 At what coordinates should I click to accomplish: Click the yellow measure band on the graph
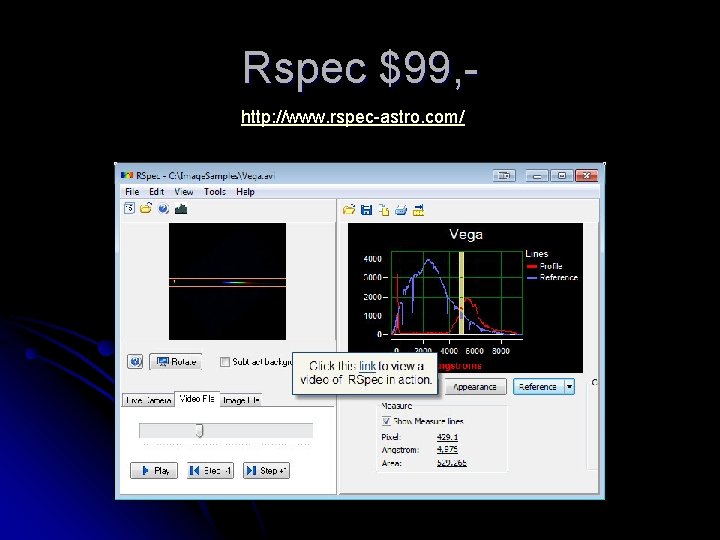[x=461, y=293]
